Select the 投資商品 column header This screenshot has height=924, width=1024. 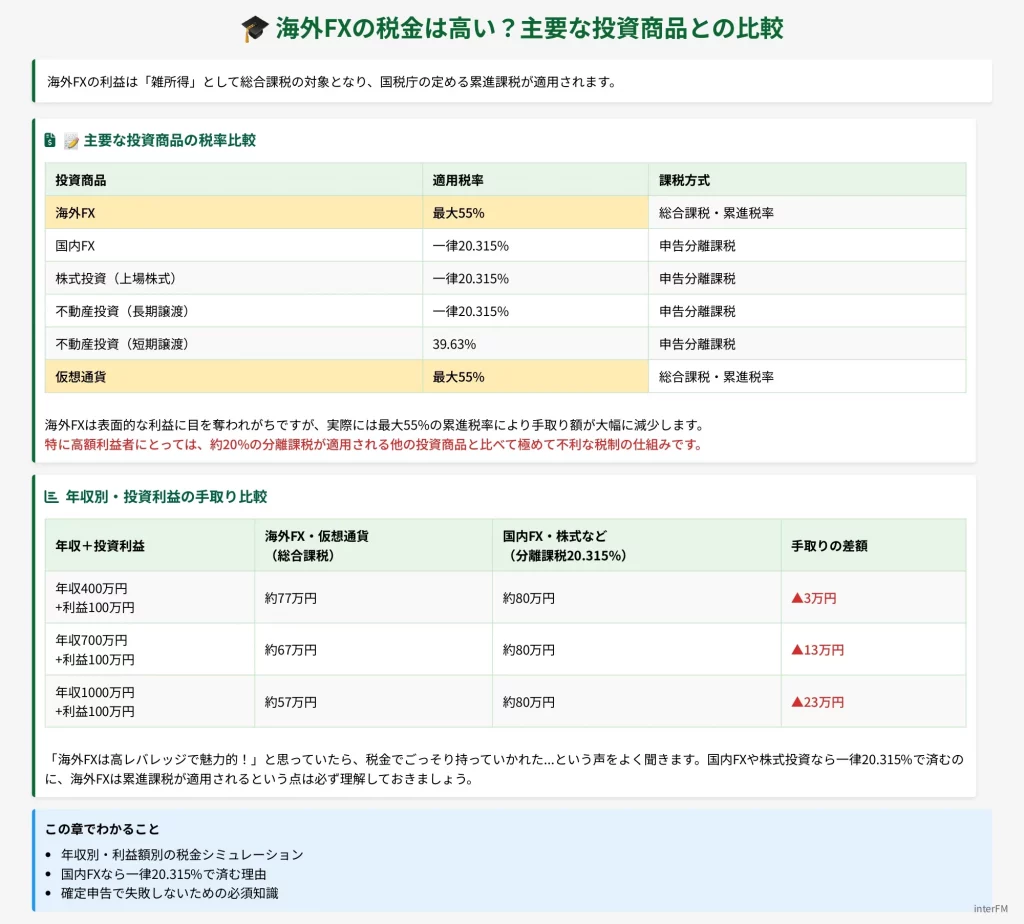82,180
